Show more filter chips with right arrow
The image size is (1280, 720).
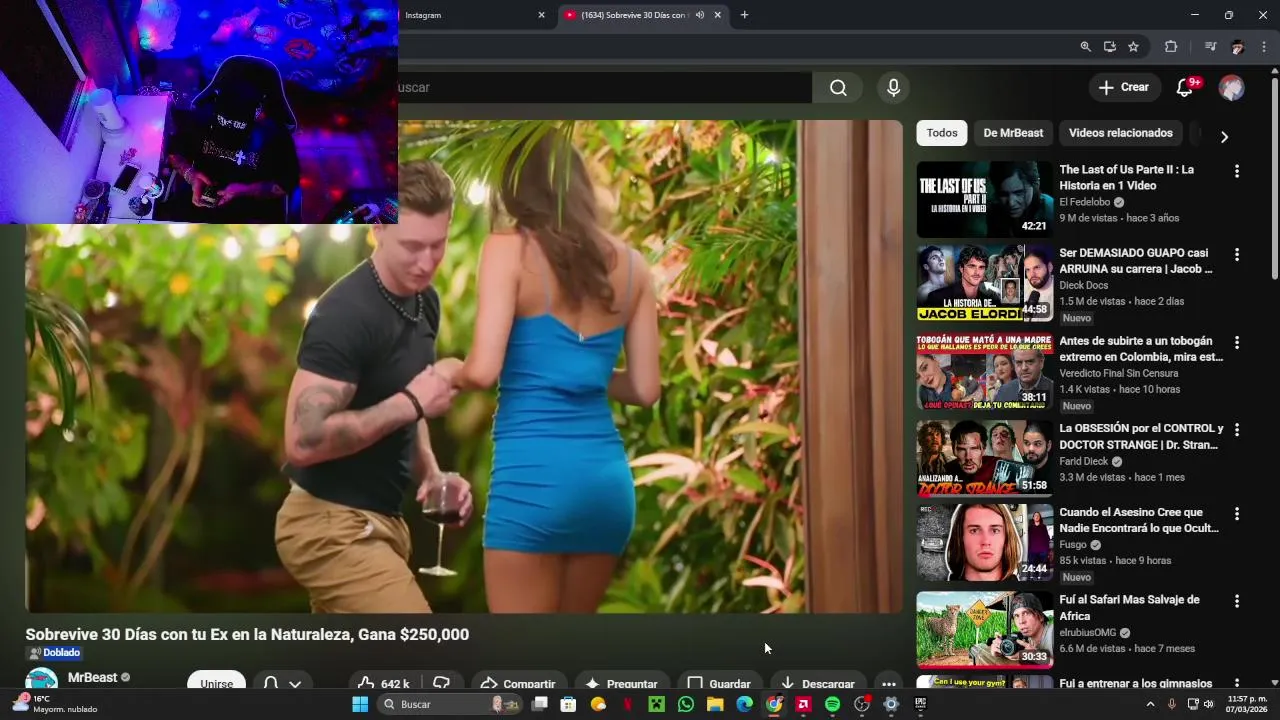[1224, 136]
